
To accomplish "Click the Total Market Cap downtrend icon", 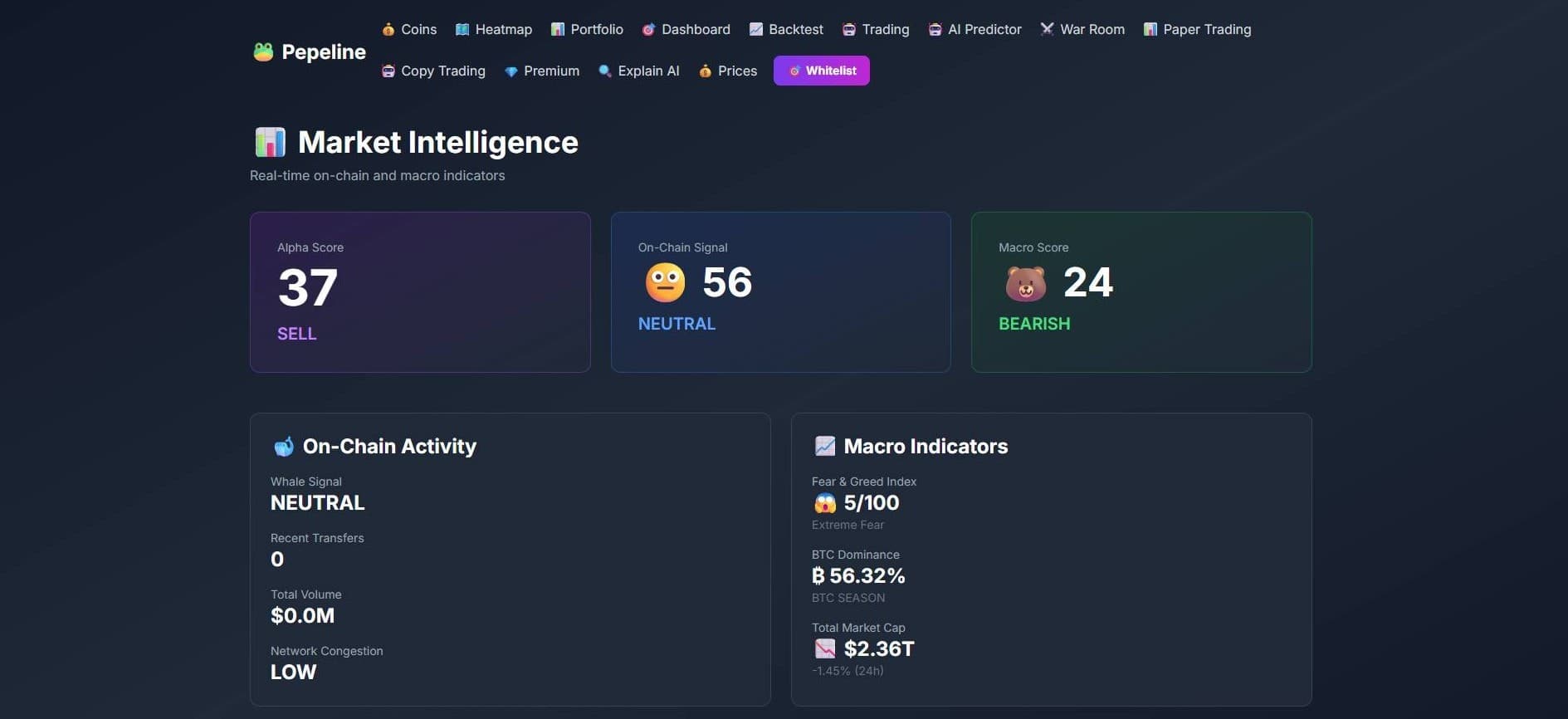I will (x=825, y=648).
